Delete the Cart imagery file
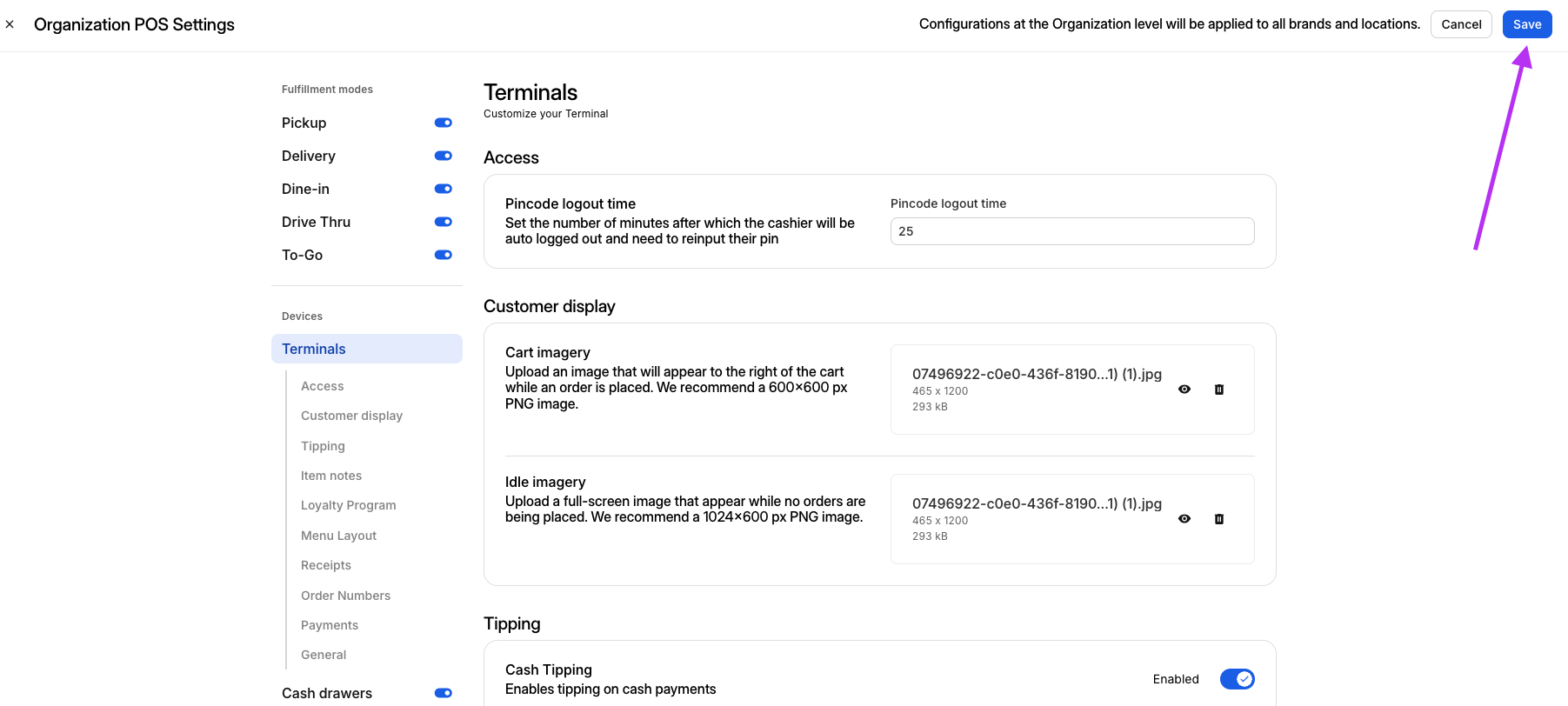This screenshot has width=1568, height=706. click(x=1218, y=390)
